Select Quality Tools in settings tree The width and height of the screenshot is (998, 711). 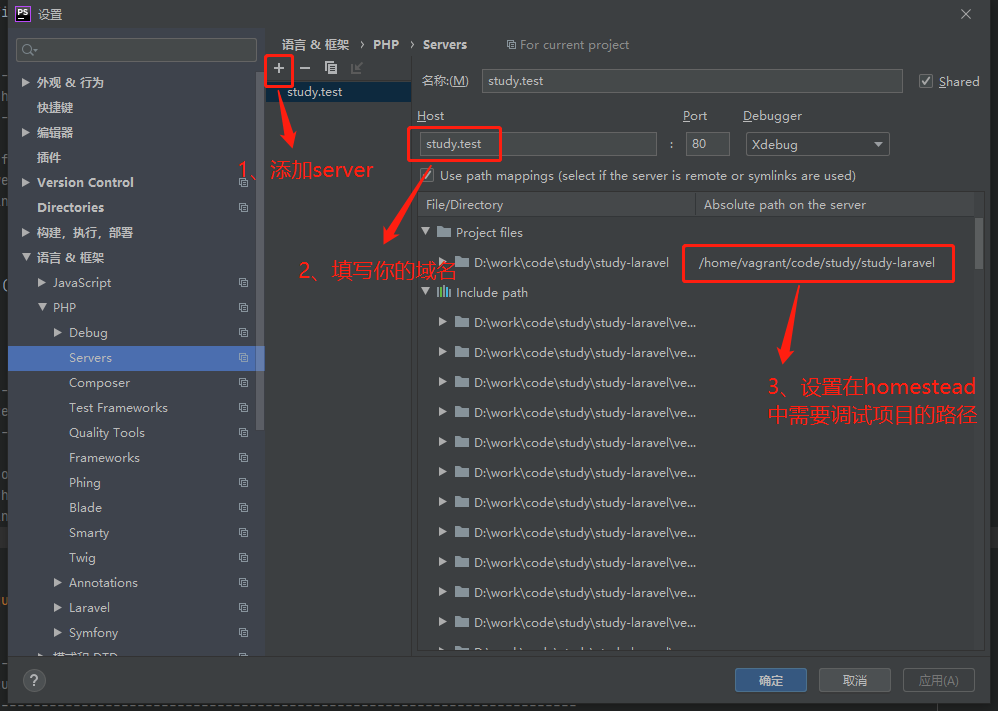pyautogui.click(x=106, y=433)
